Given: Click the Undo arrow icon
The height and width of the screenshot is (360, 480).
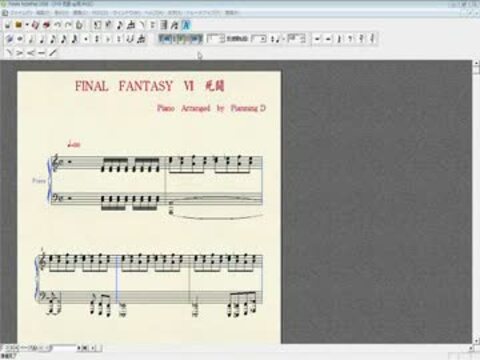Looking at the screenshot, I should coord(57,25).
